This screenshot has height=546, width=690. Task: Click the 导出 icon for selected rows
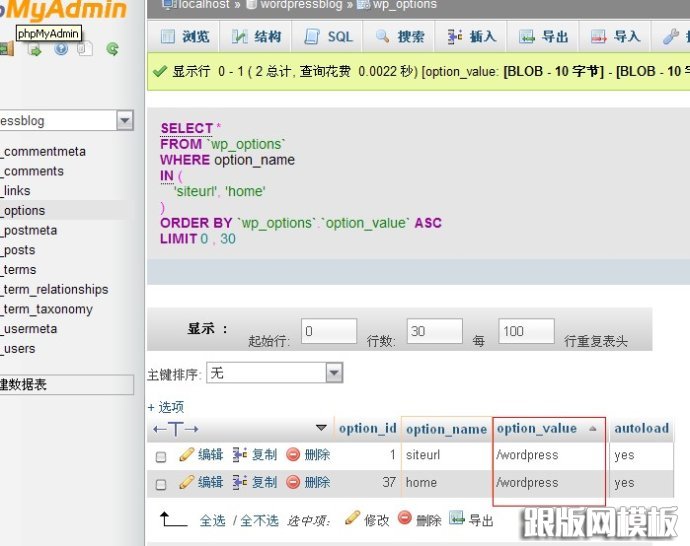(x=457, y=518)
